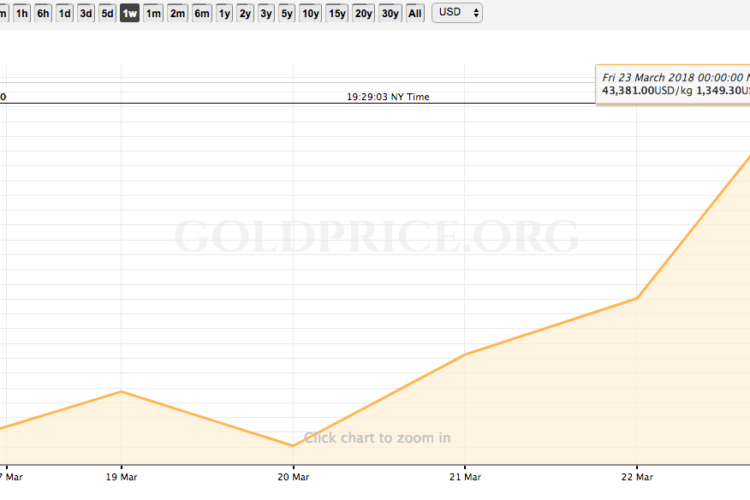Image resolution: width=750 pixels, height=500 pixels.
Task: Select the 6h time range button
Action: (43, 13)
